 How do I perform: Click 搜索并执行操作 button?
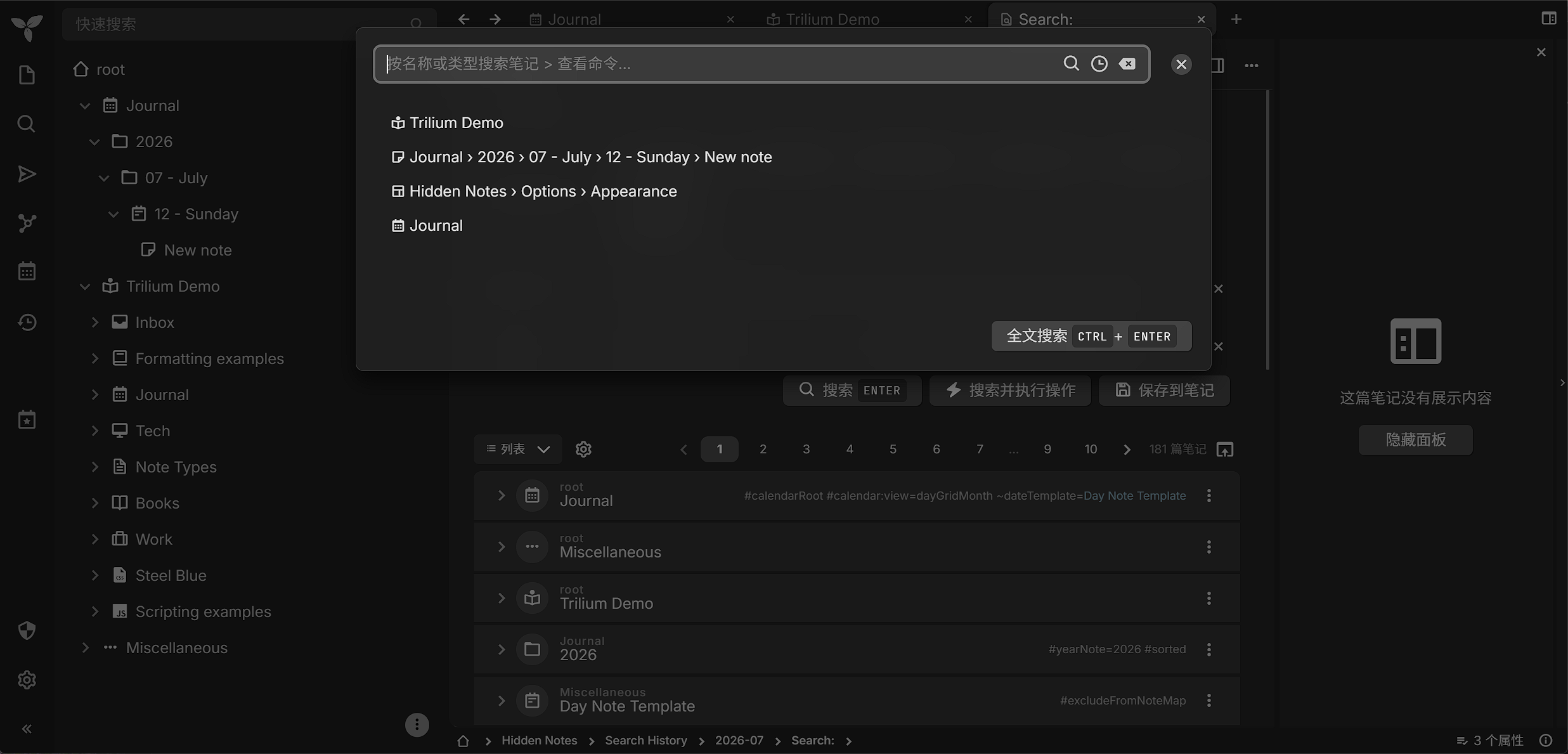coord(1010,390)
